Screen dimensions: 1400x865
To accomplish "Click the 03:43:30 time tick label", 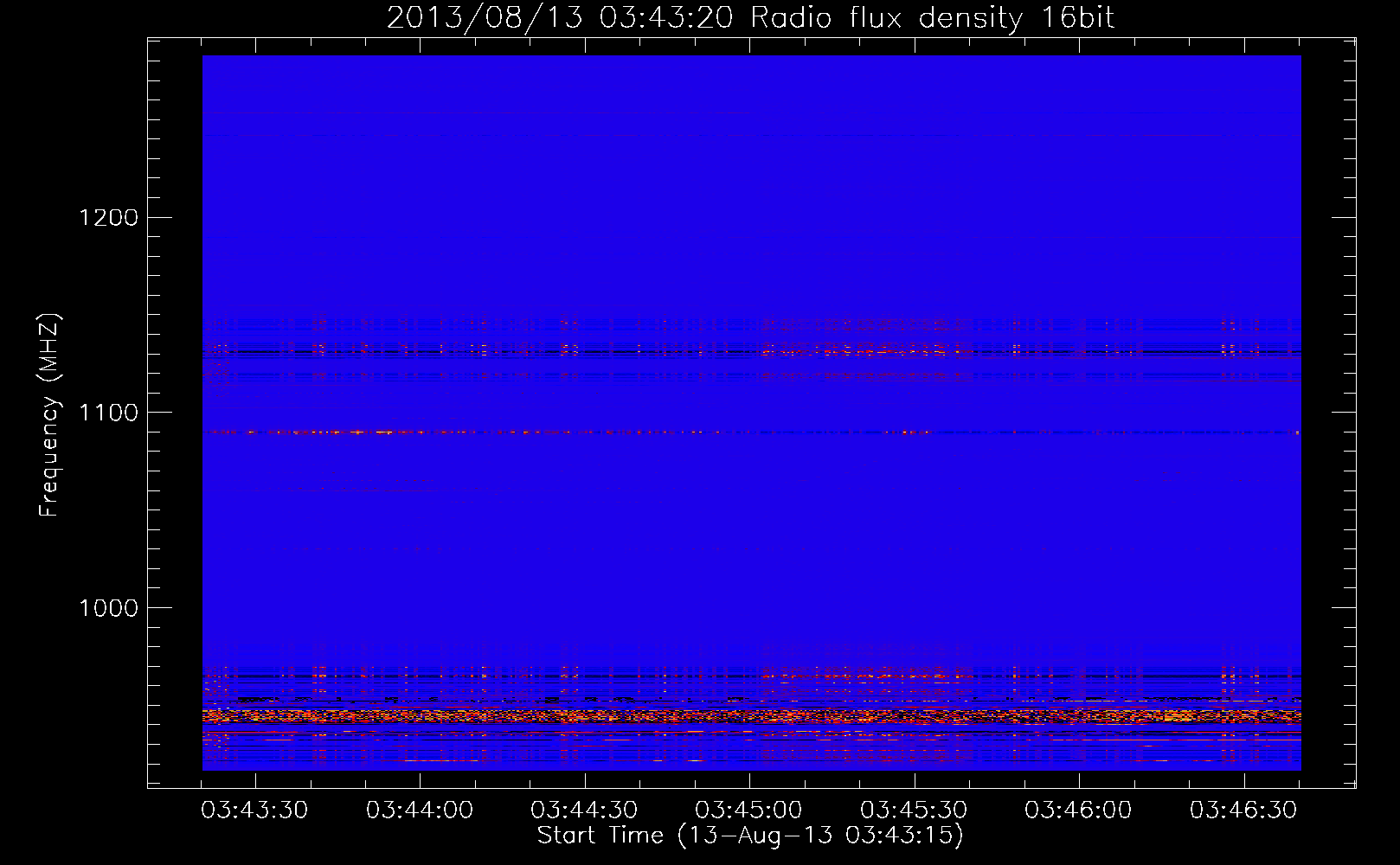I will pyautogui.click(x=254, y=811).
